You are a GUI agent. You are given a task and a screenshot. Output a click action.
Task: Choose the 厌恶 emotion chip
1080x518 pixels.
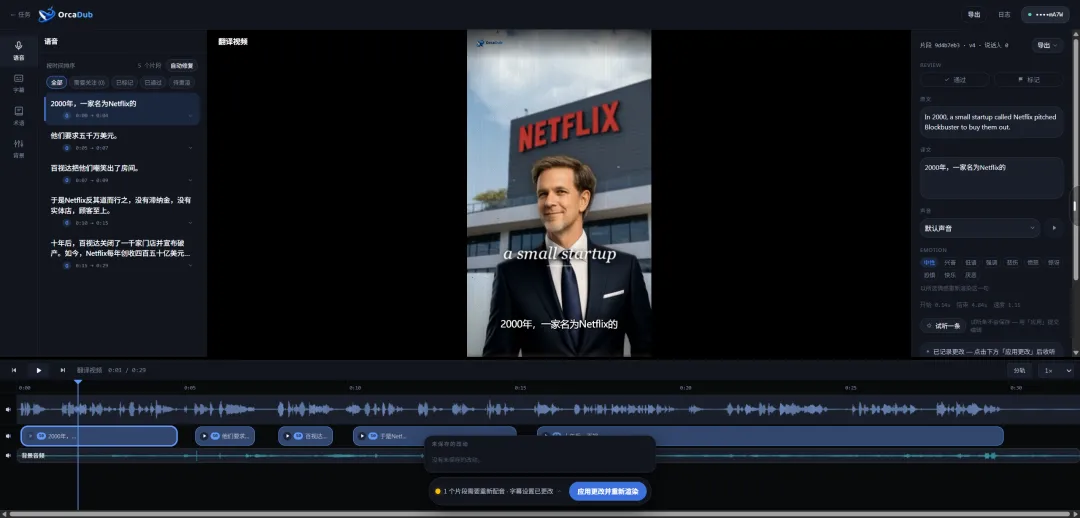970,275
